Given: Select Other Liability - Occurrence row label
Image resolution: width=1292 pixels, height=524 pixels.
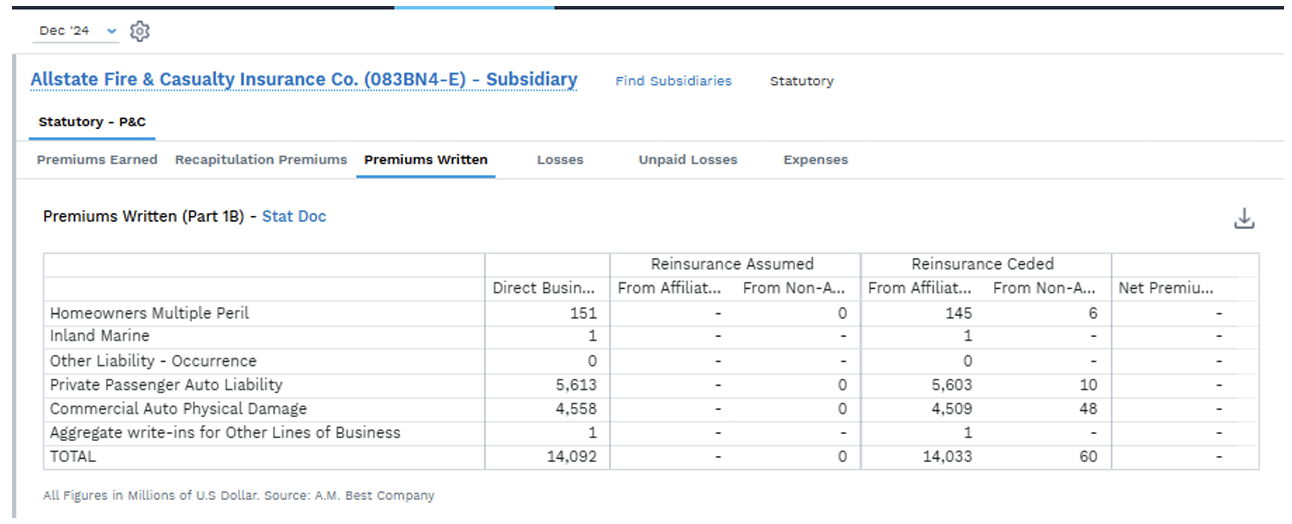Looking at the screenshot, I should coord(153,361).
